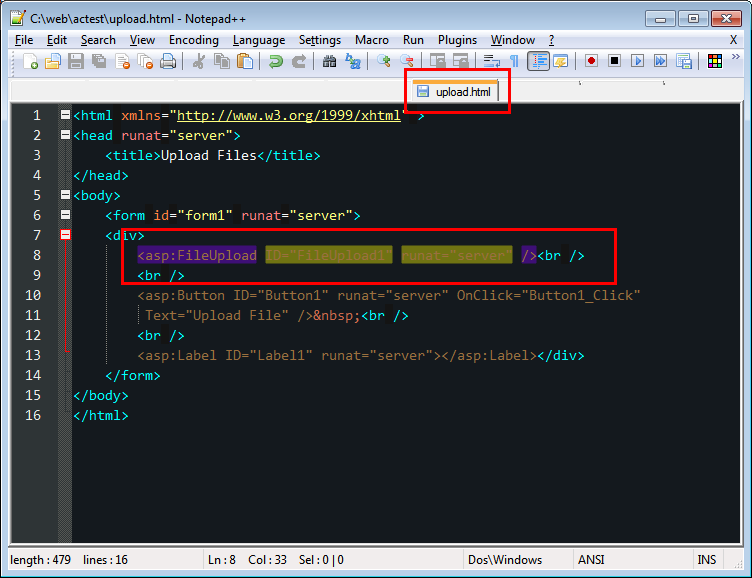The image size is (752, 578).
Task: Collapse the html tag fold on line 1
Action: 65,115
